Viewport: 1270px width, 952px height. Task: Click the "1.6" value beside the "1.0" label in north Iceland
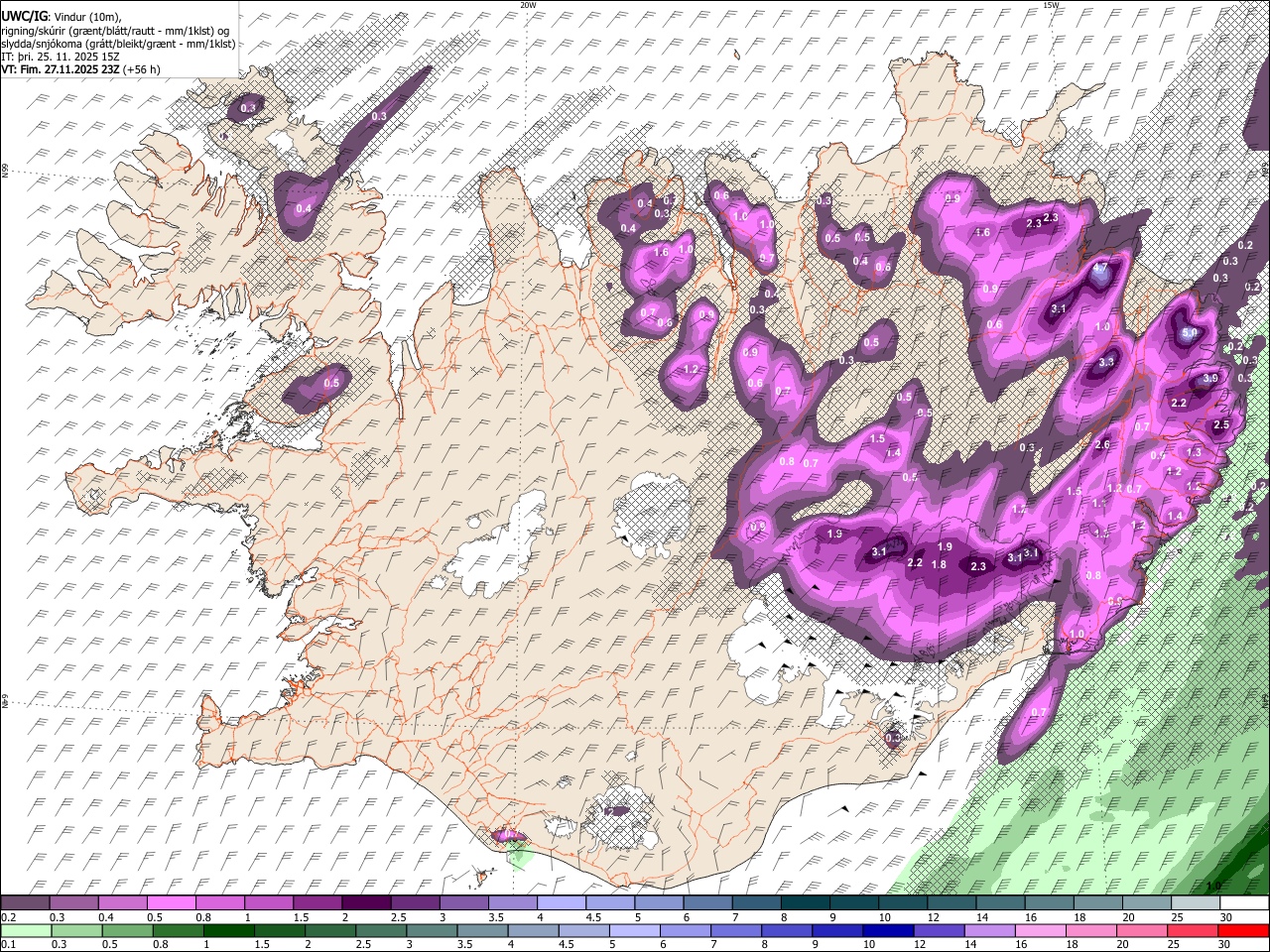tap(661, 252)
